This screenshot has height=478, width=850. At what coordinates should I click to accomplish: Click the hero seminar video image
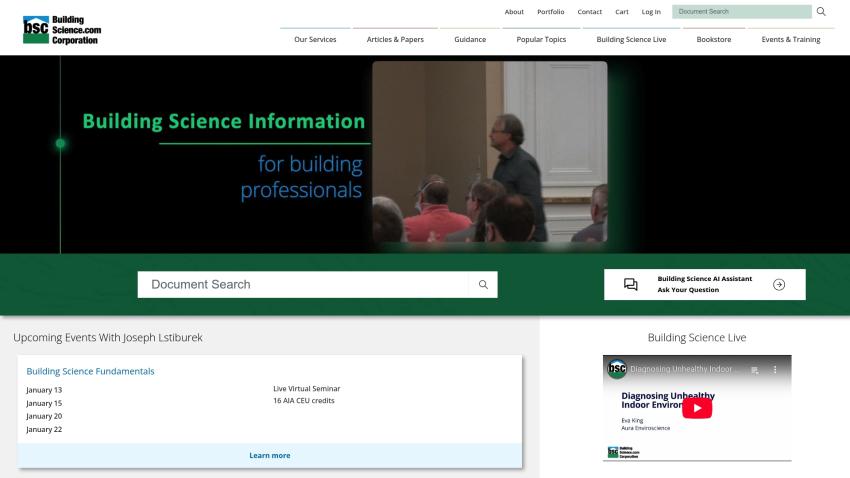coord(490,152)
